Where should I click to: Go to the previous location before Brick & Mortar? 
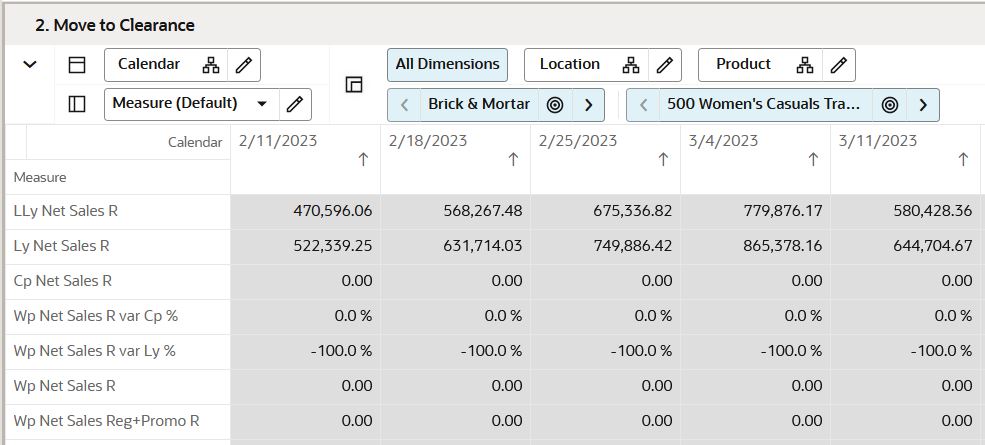pos(405,105)
